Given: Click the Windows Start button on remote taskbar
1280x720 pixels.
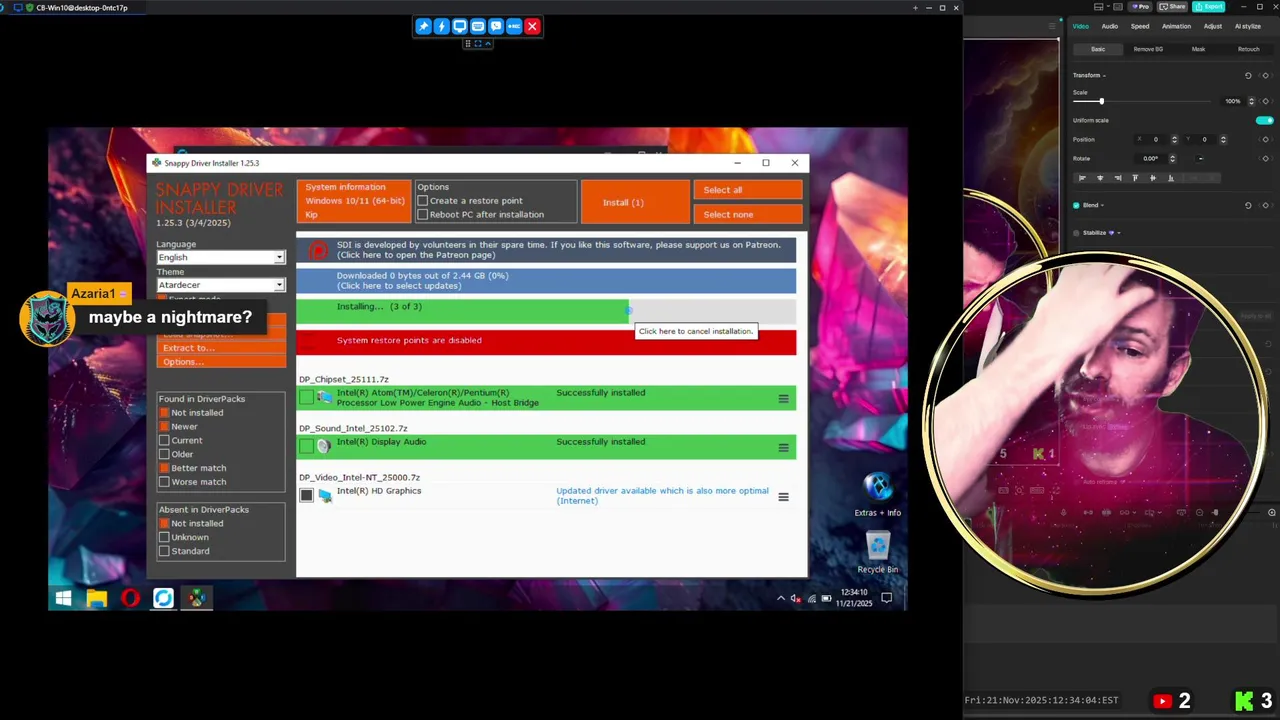Looking at the screenshot, I should click(x=63, y=598).
